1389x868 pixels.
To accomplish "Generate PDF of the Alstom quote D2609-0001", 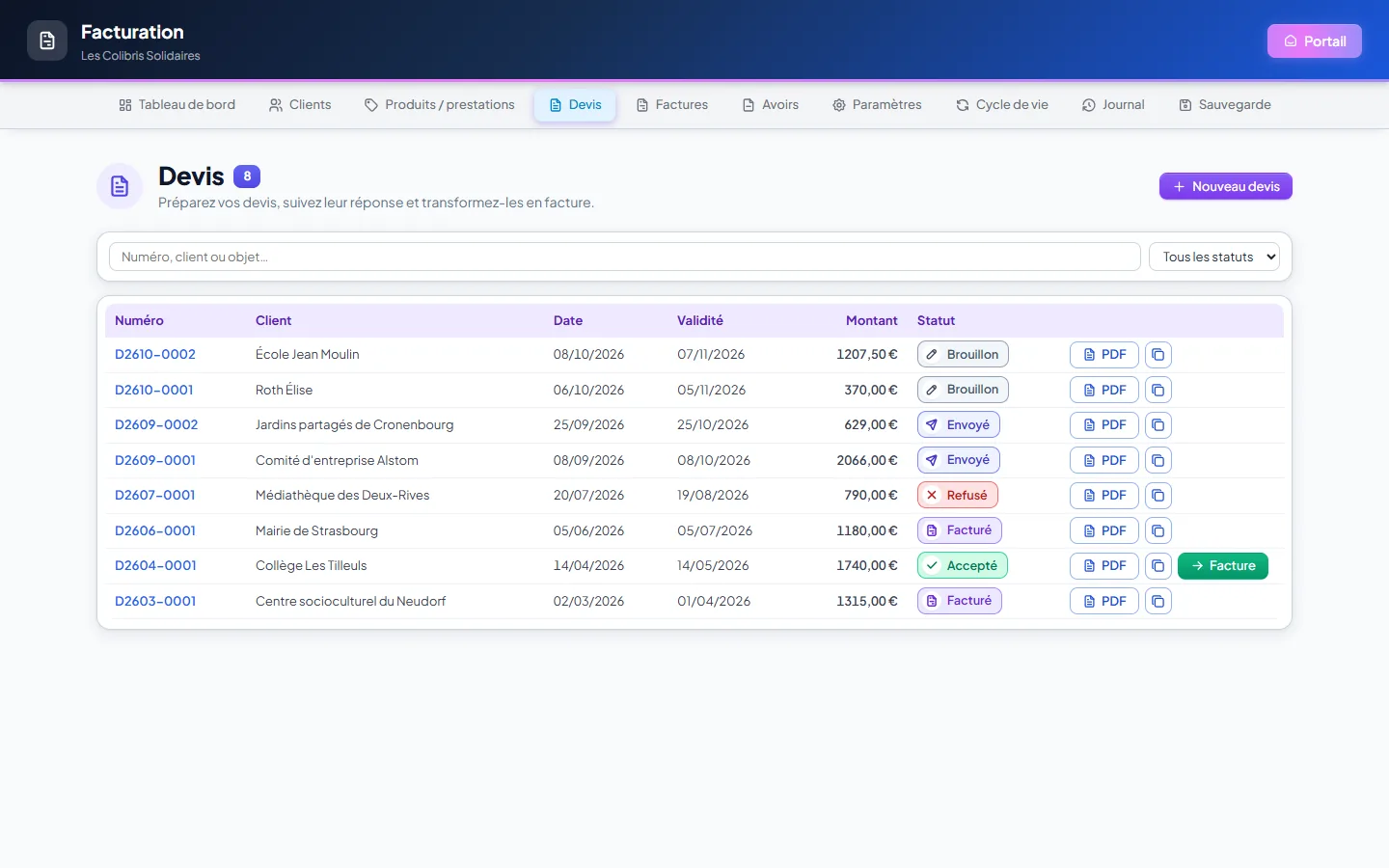I will [1104, 460].
